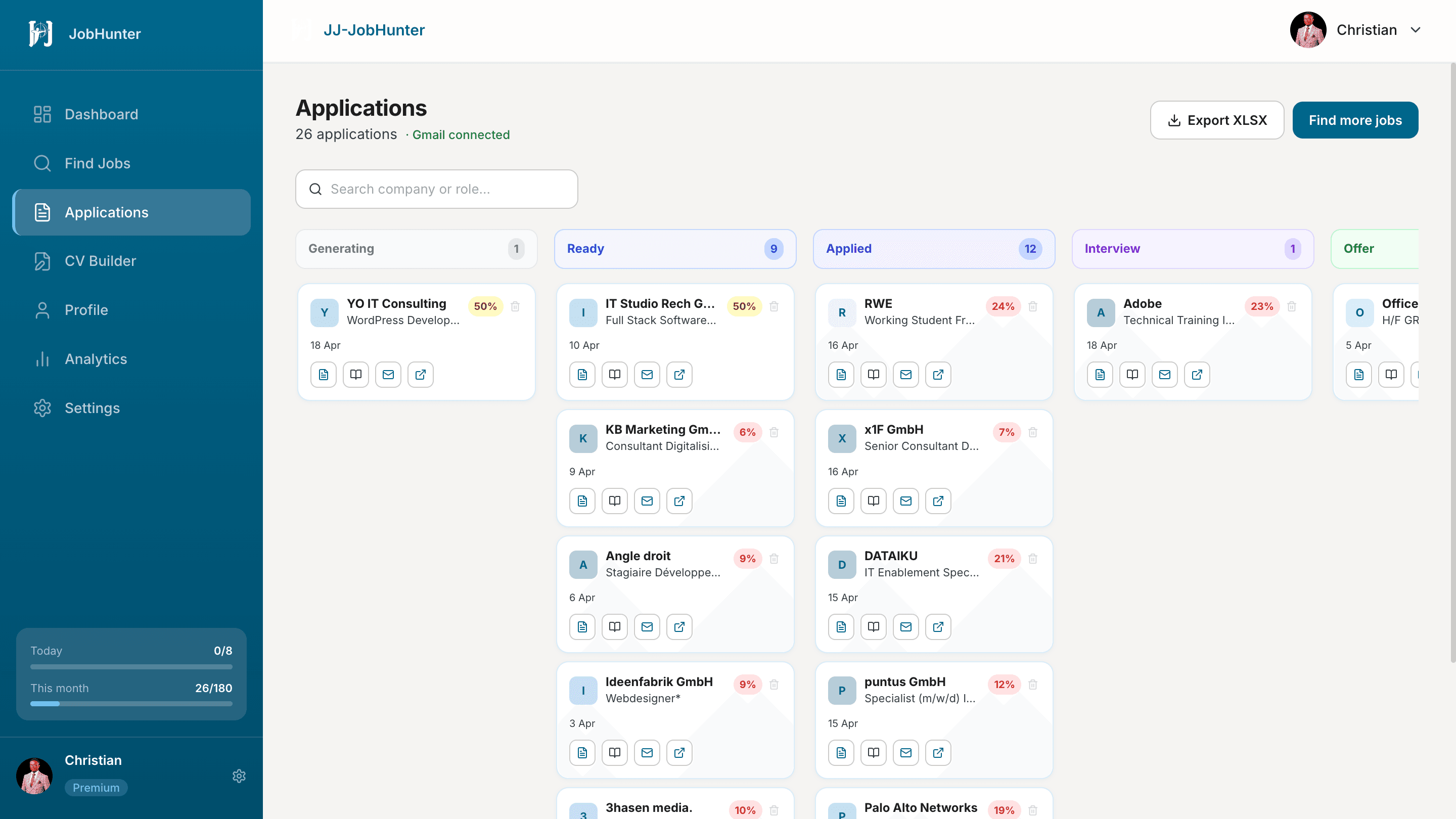Open the email icon on x1F GmbH card
The height and width of the screenshot is (819, 1456).
906,501
